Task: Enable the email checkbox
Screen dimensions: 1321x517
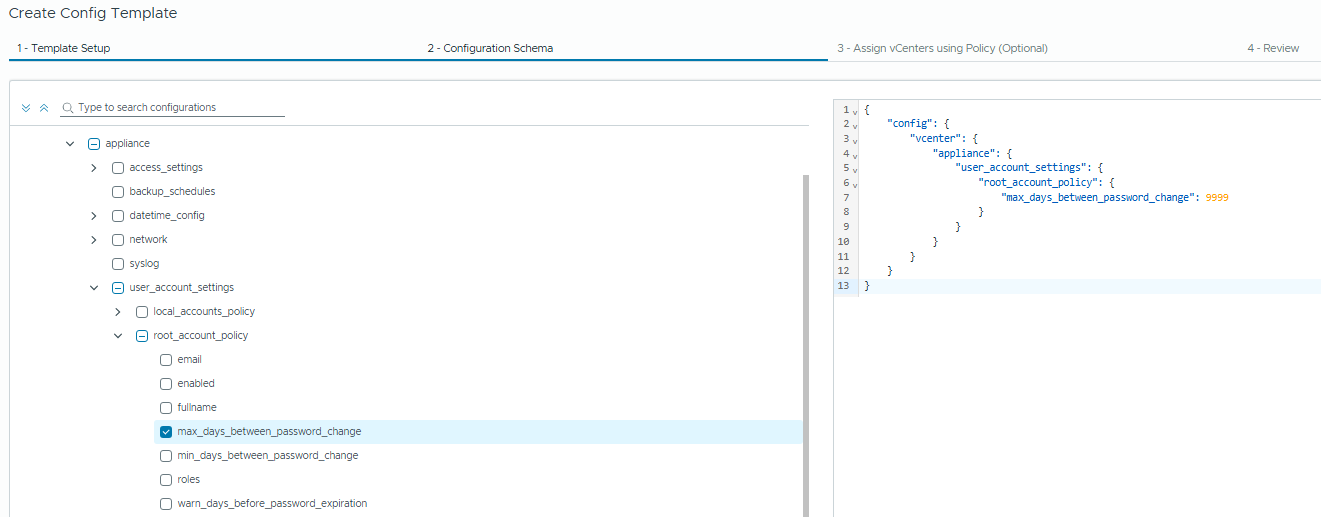Action: click(x=166, y=360)
